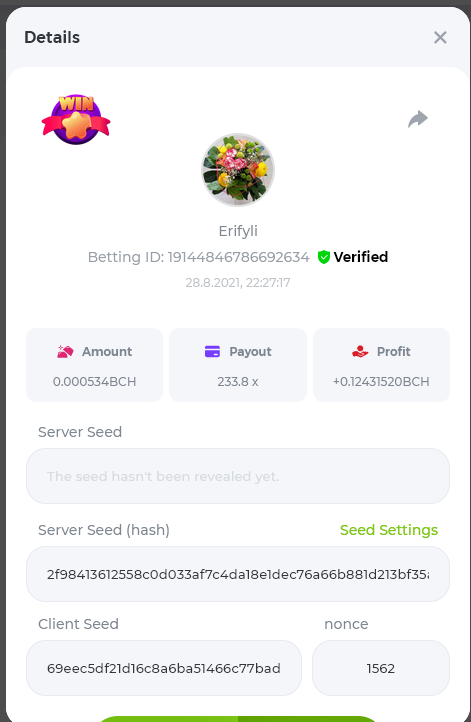471x722 pixels.
Task: Click the Client Seed field
Action: [164, 668]
